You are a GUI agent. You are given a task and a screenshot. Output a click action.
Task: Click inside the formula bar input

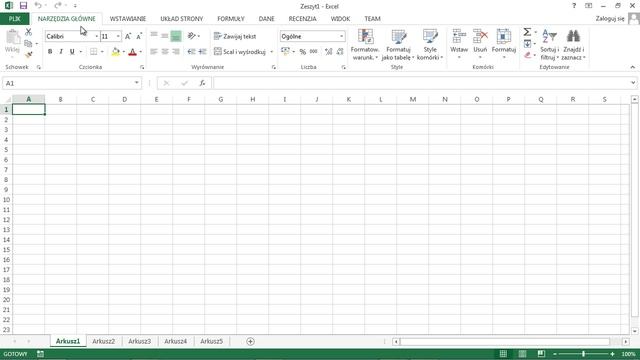click(x=421, y=83)
